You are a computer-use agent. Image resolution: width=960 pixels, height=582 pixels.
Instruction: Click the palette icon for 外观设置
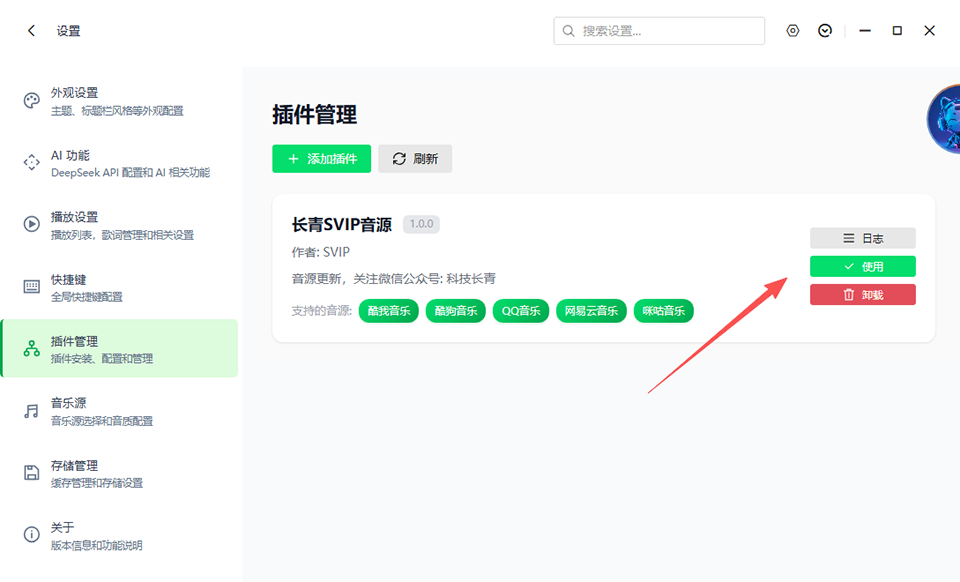[31, 101]
